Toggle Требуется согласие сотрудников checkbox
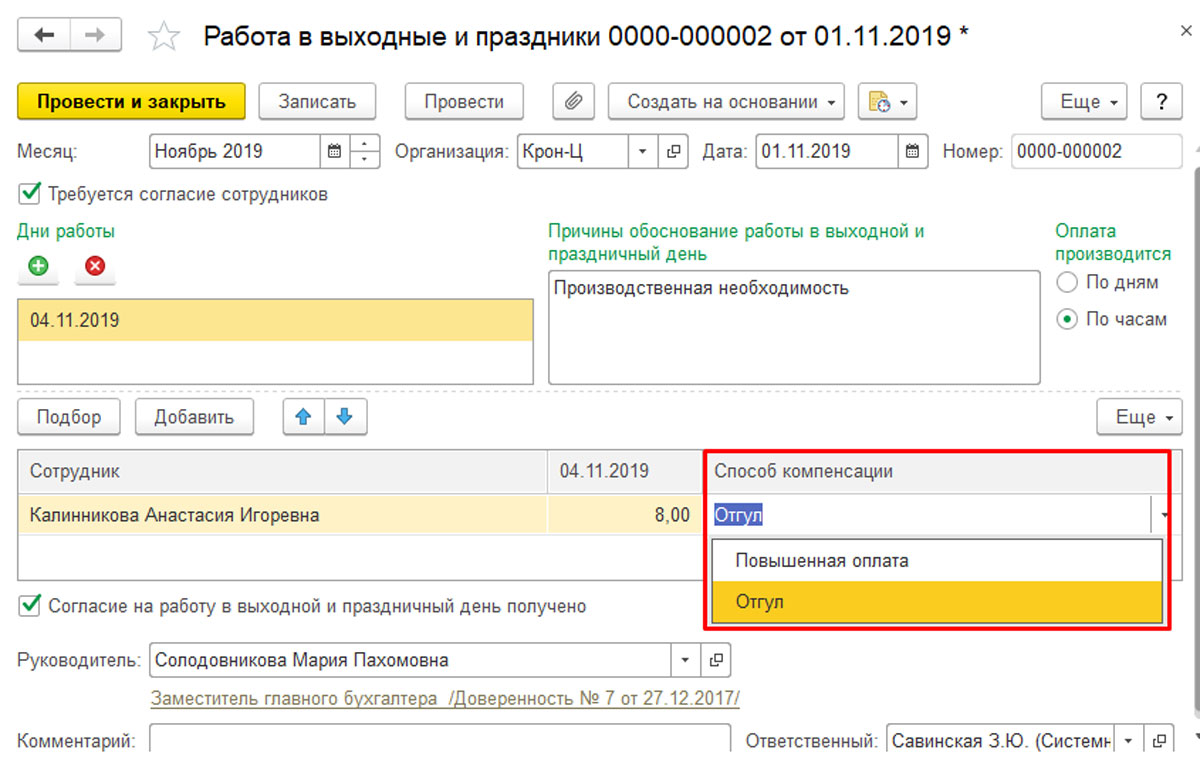The height and width of the screenshot is (763, 1200). [29, 194]
